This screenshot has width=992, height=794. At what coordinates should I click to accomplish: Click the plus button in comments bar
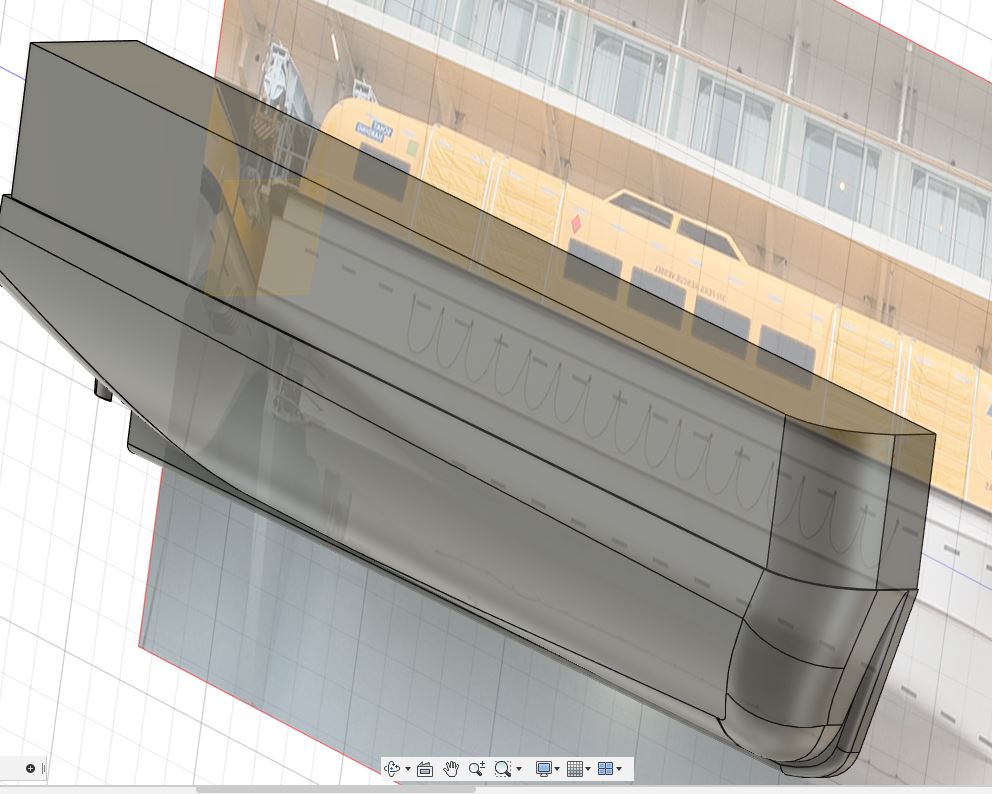pyautogui.click(x=30, y=768)
